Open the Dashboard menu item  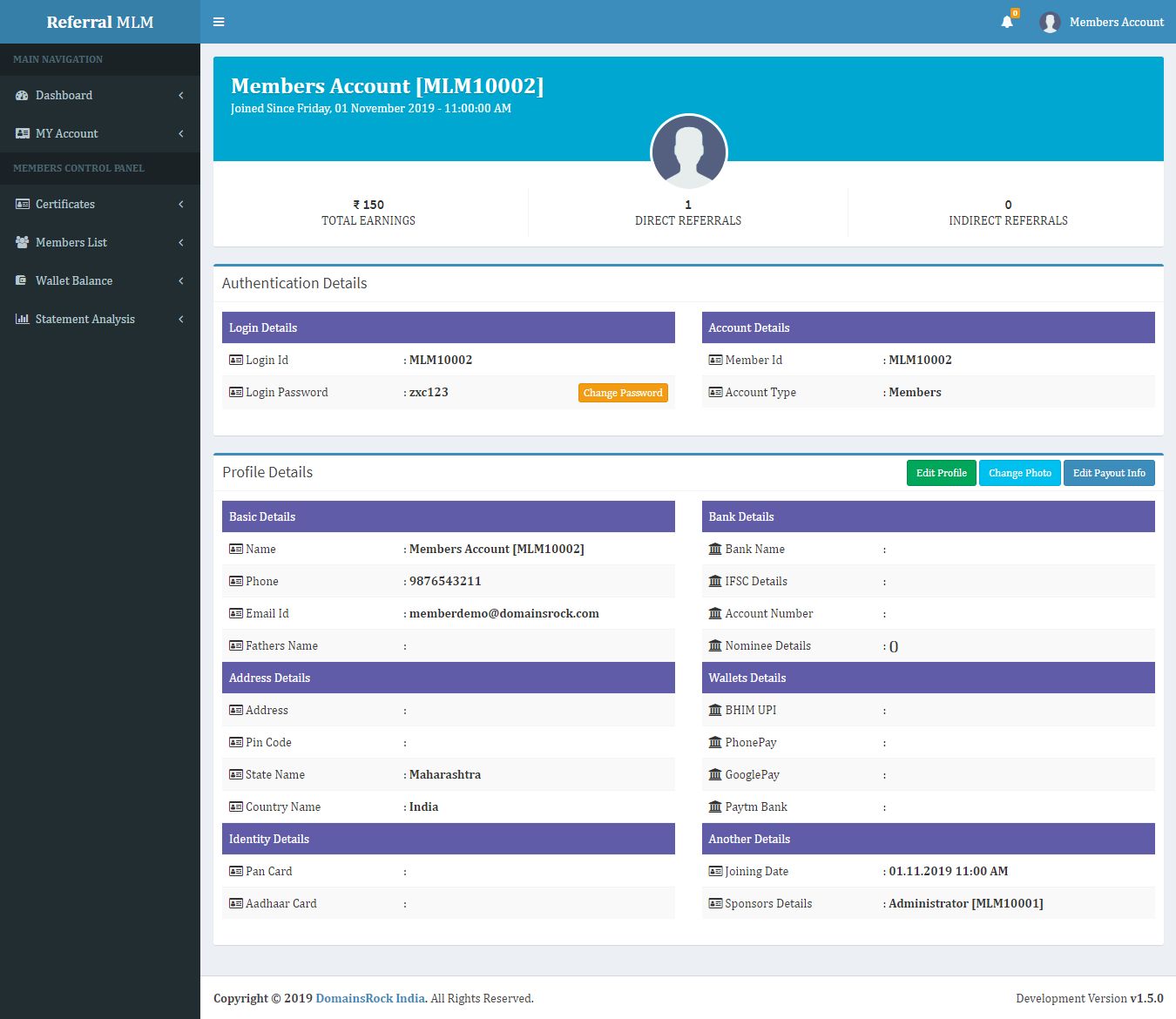(x=100, y=95)
